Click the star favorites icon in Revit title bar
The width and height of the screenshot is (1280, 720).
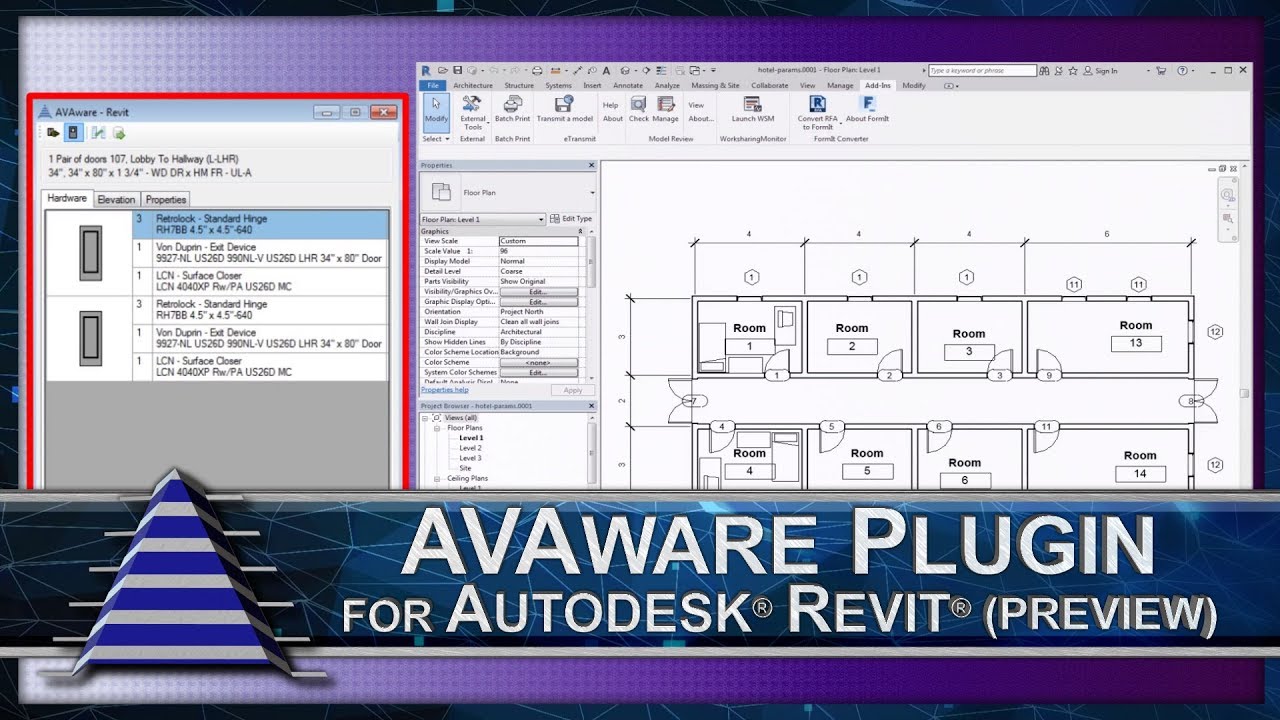click(x=1073, y=71)
